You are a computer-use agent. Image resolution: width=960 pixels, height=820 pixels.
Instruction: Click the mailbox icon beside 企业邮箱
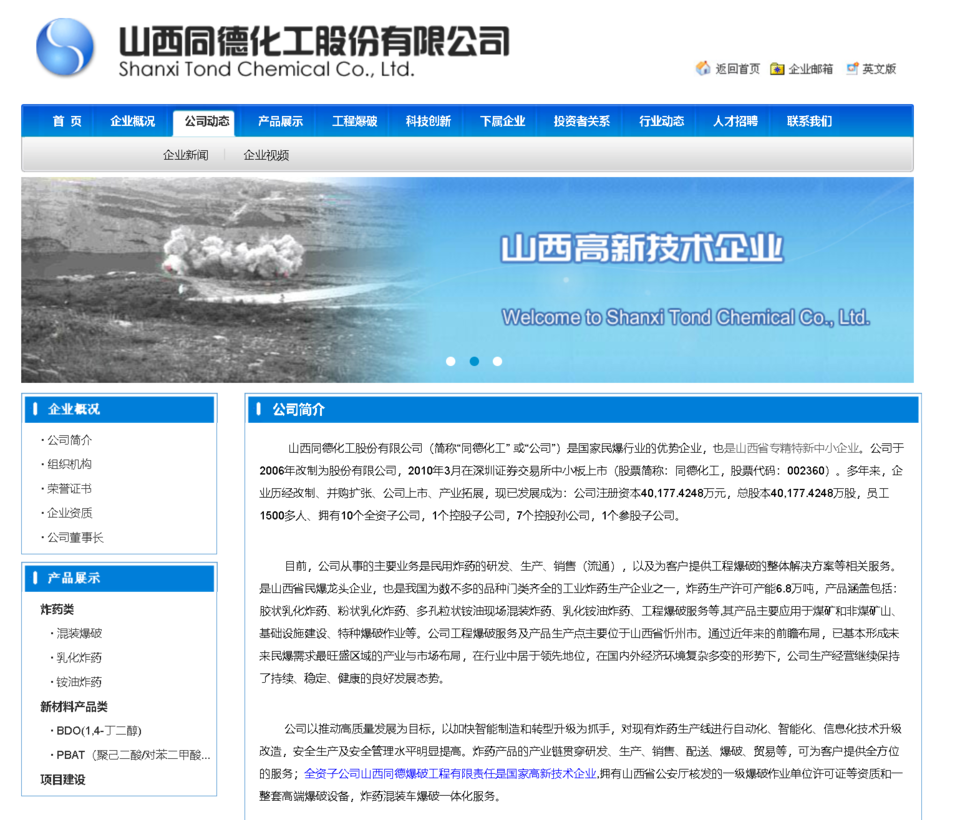[777, 69]
